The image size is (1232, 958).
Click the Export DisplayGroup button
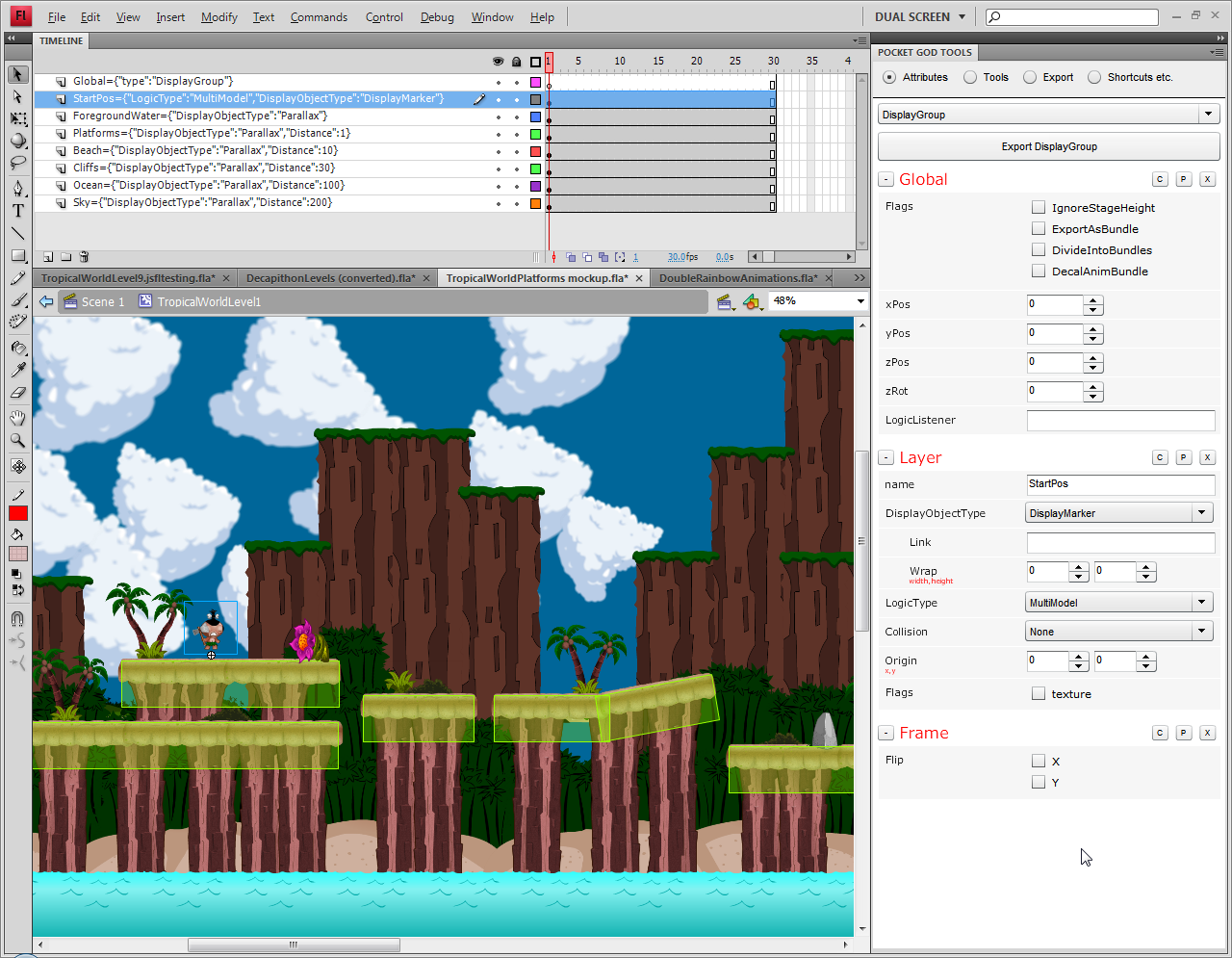click(x=1048, y=146)
